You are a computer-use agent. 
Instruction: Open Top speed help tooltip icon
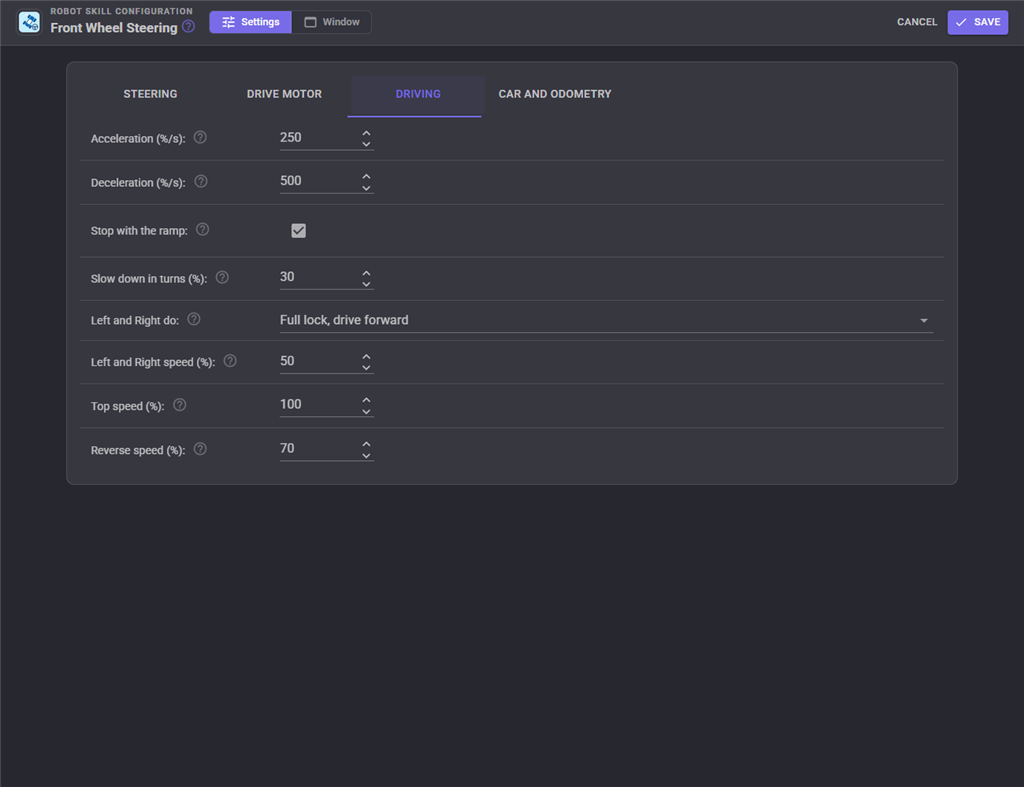180,406
